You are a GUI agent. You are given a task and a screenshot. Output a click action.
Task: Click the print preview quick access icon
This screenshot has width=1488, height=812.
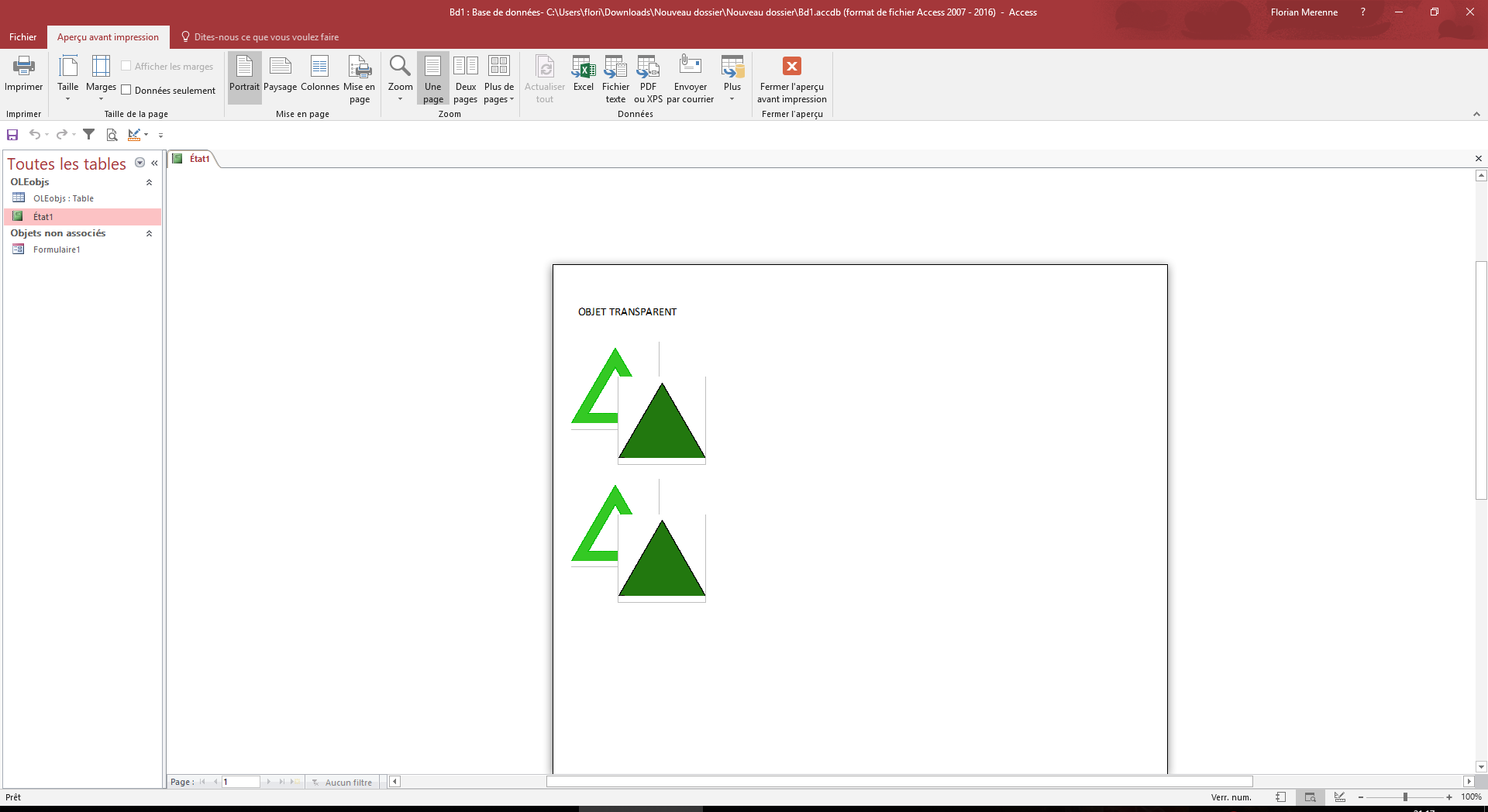click(x=112, y=135)
